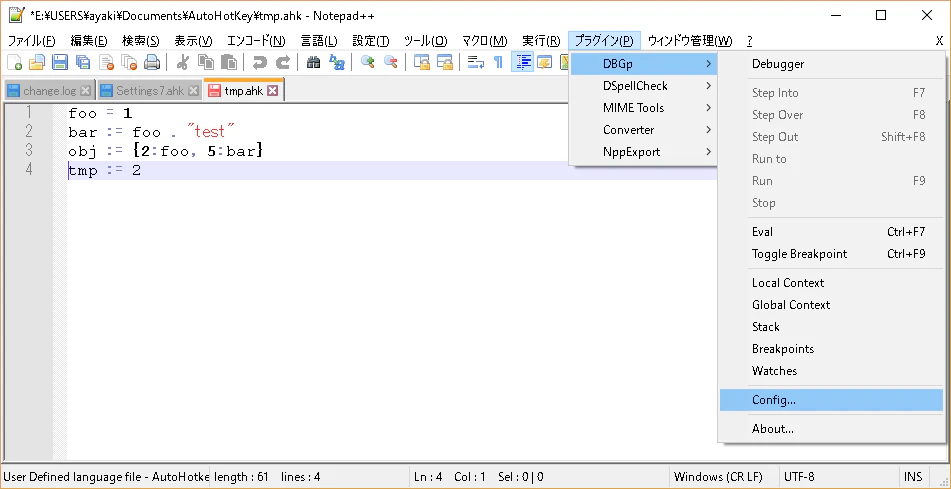Close the change.log tab with its X
Image resolution: width=951 pixels, height=489 pixels.
click(86, 91)
